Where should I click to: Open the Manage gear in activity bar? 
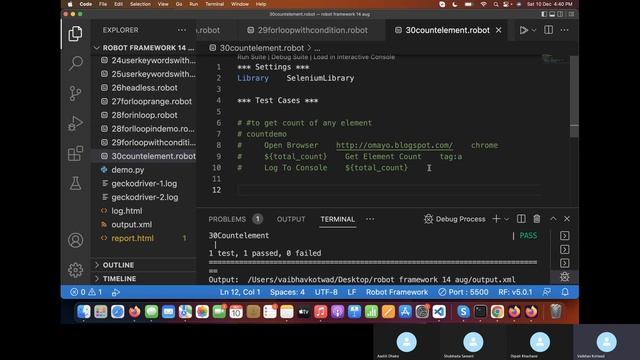click(x=75, y=270)
